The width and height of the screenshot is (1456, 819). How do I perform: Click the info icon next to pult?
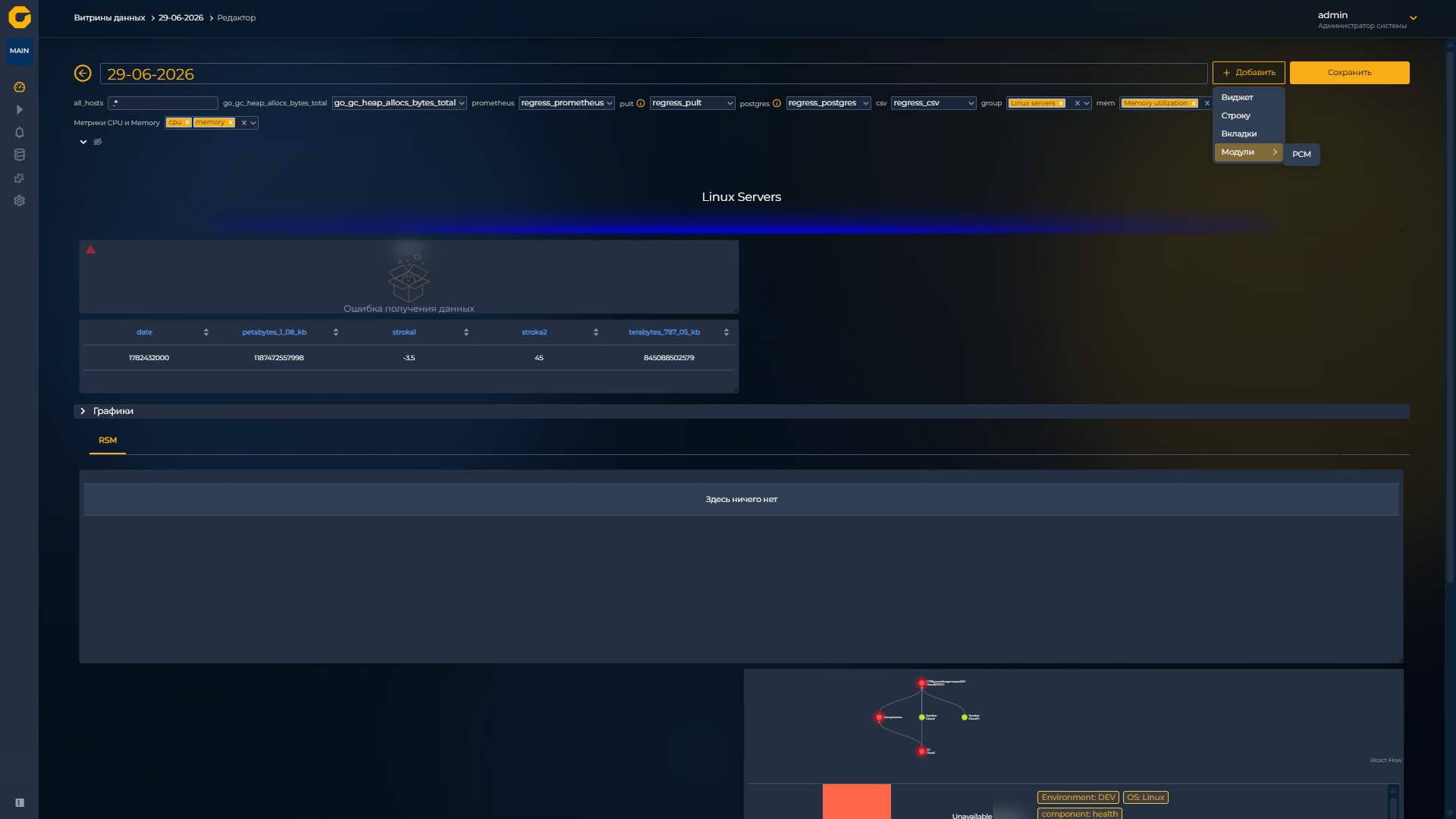point(641,103)
